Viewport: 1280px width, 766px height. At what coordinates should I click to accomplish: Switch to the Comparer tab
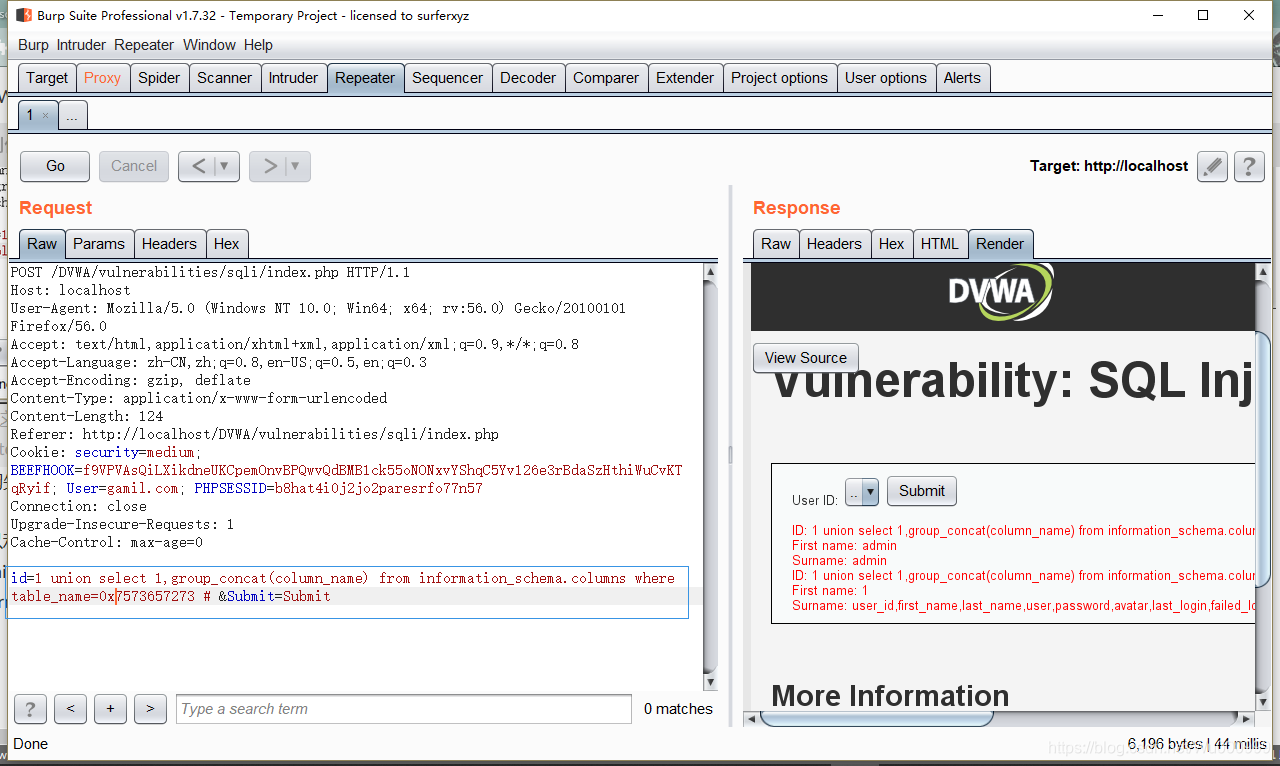606,78
